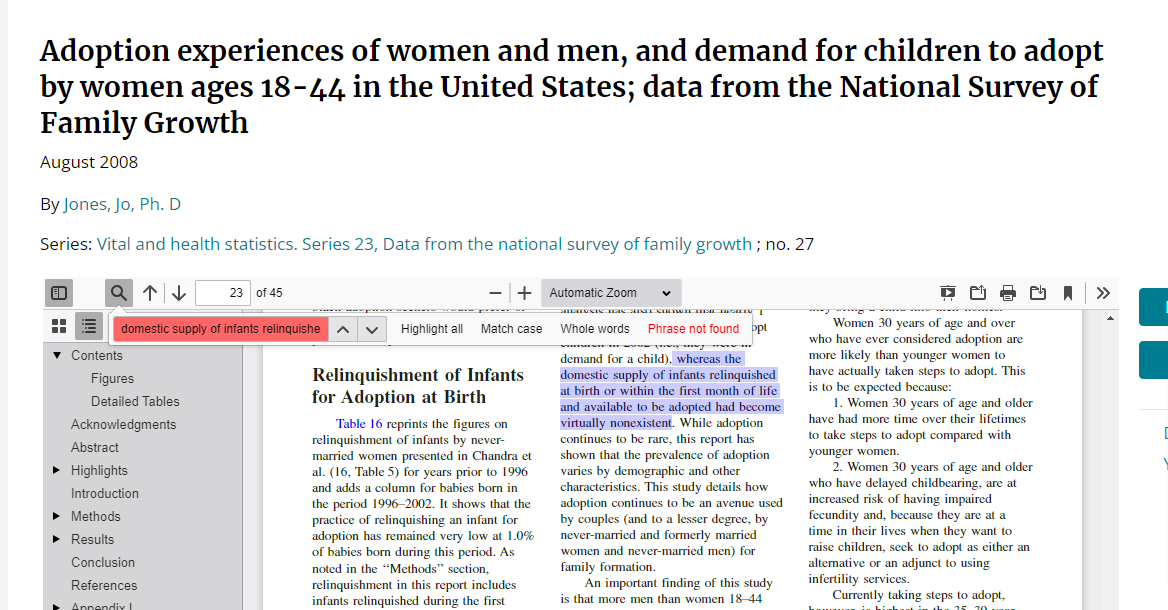The height and width of the screenshot is (610, 1168).
Task: Toggle Whole words search option
Action: 595,328
